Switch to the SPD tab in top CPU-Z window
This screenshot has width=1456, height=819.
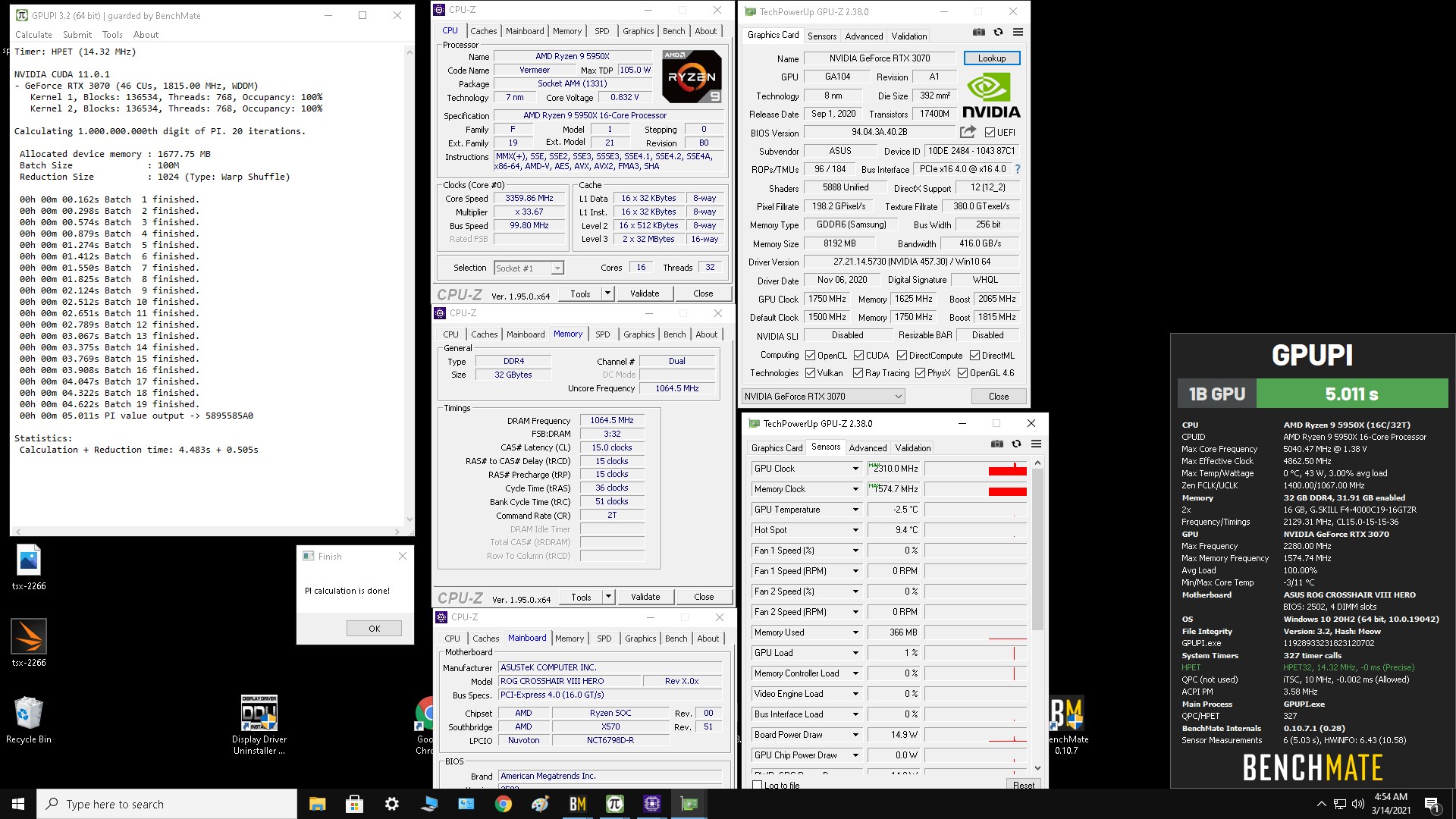coord(601,31)
